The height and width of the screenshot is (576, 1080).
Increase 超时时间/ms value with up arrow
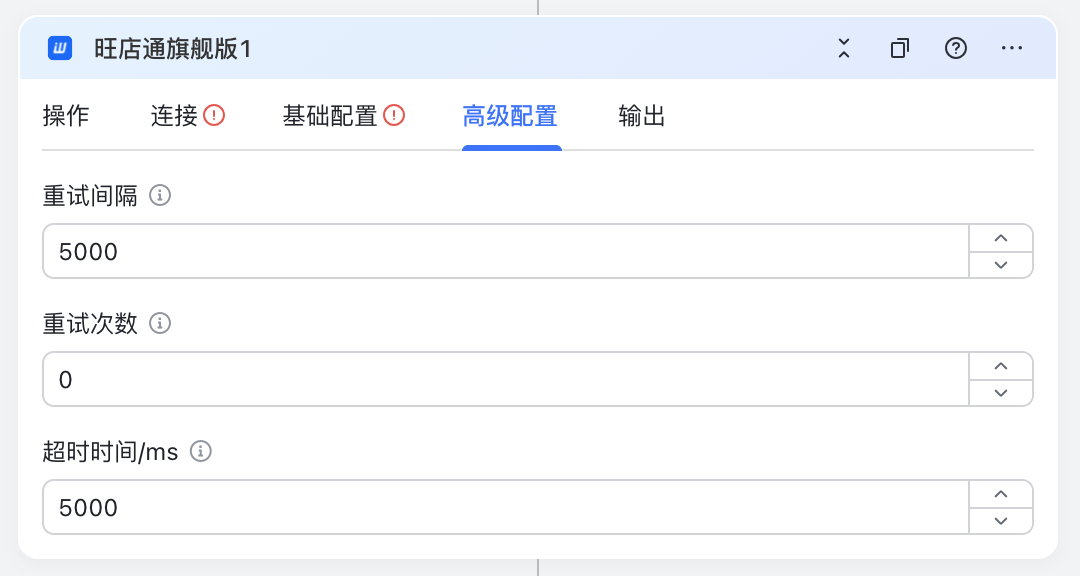[x=1001, y=495]
